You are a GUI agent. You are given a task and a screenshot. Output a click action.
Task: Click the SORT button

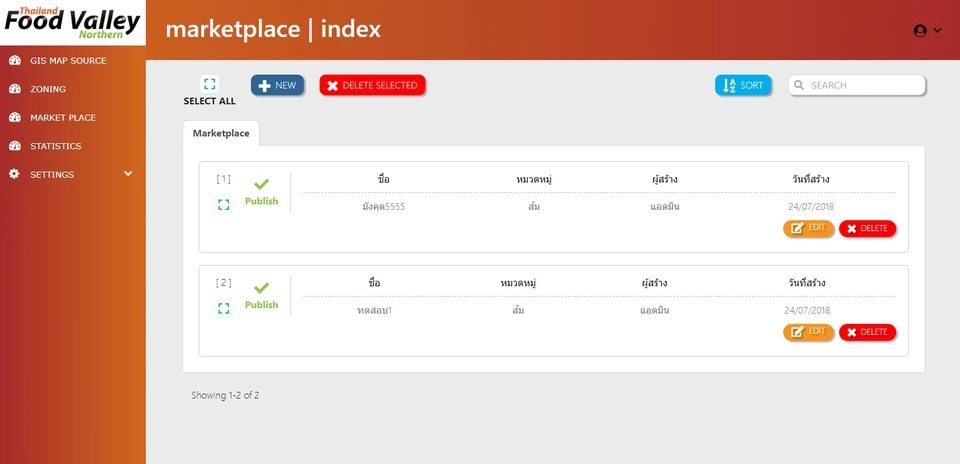coord(743,86)
